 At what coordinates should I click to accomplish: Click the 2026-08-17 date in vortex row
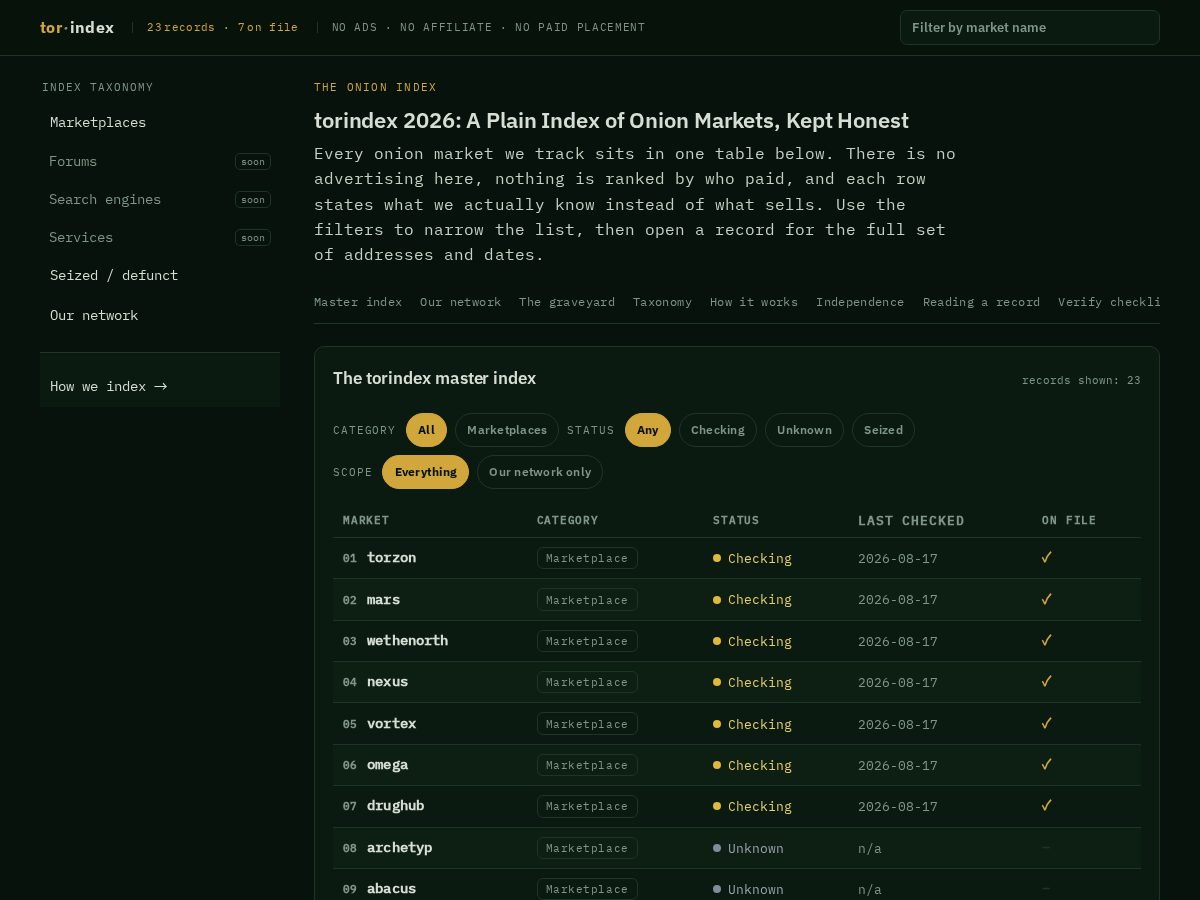[x=898, y=724]
